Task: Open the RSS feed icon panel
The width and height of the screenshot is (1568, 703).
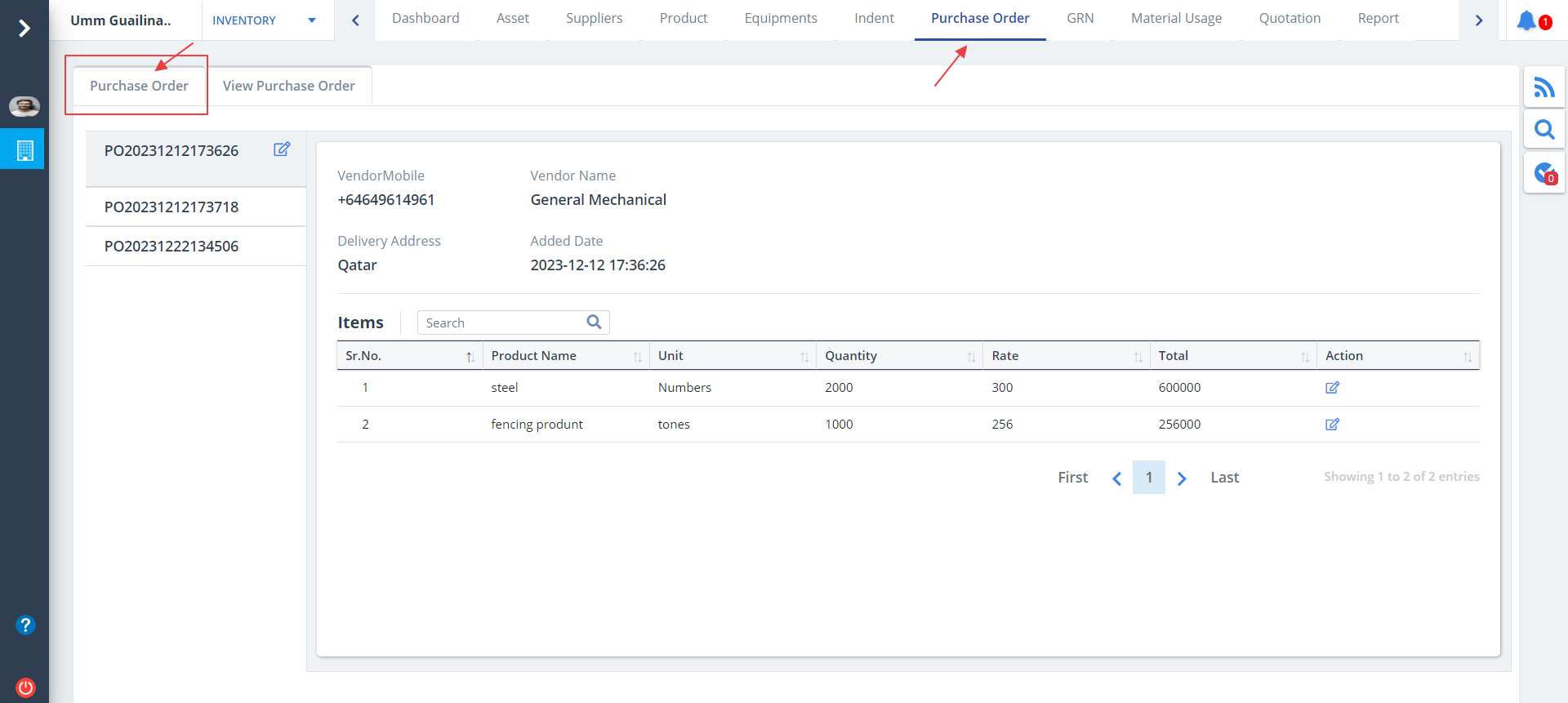Action: tap(1543, 87)
